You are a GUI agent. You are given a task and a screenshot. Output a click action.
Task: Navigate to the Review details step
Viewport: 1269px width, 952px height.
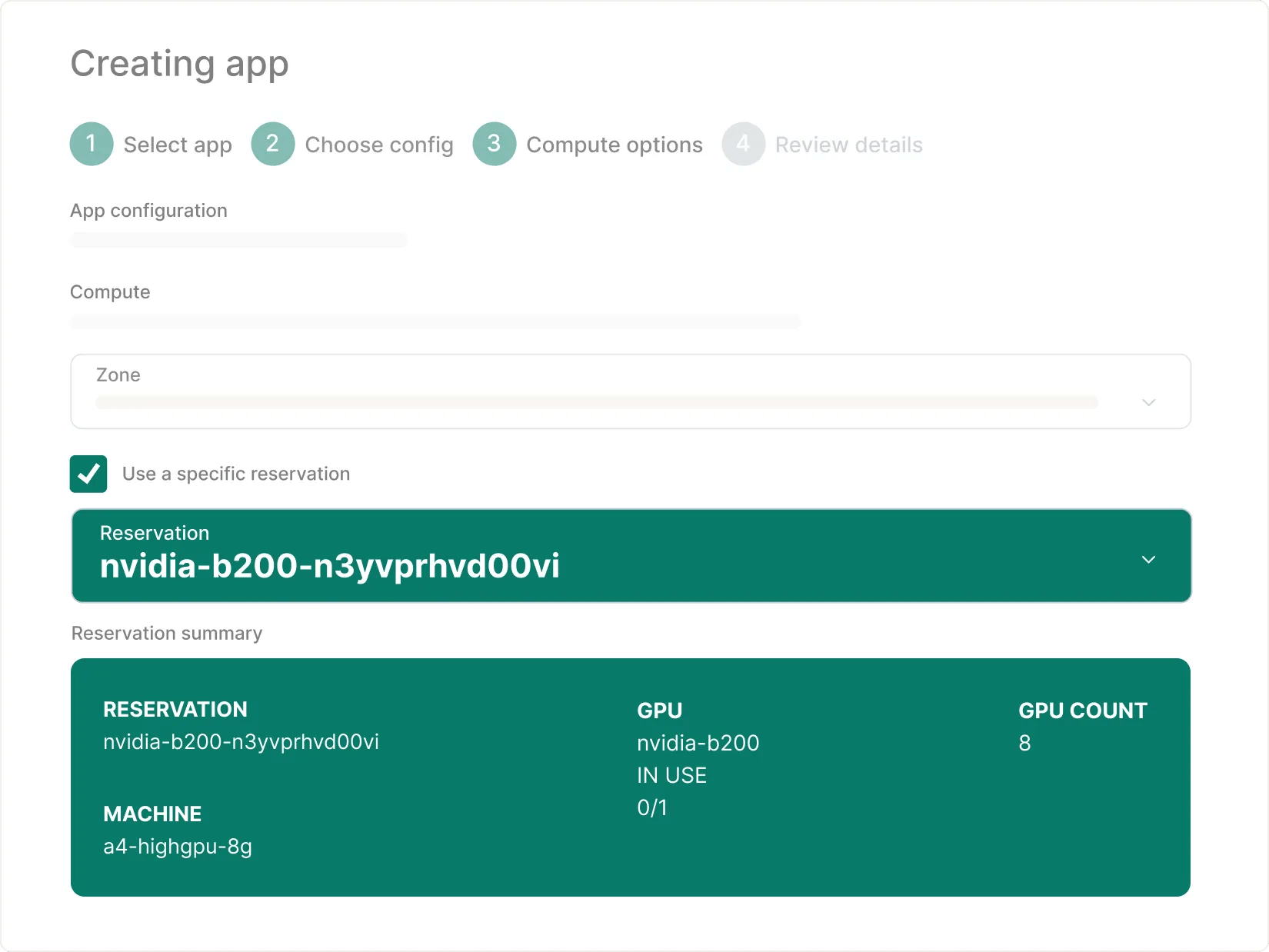[x=848, y=144]
